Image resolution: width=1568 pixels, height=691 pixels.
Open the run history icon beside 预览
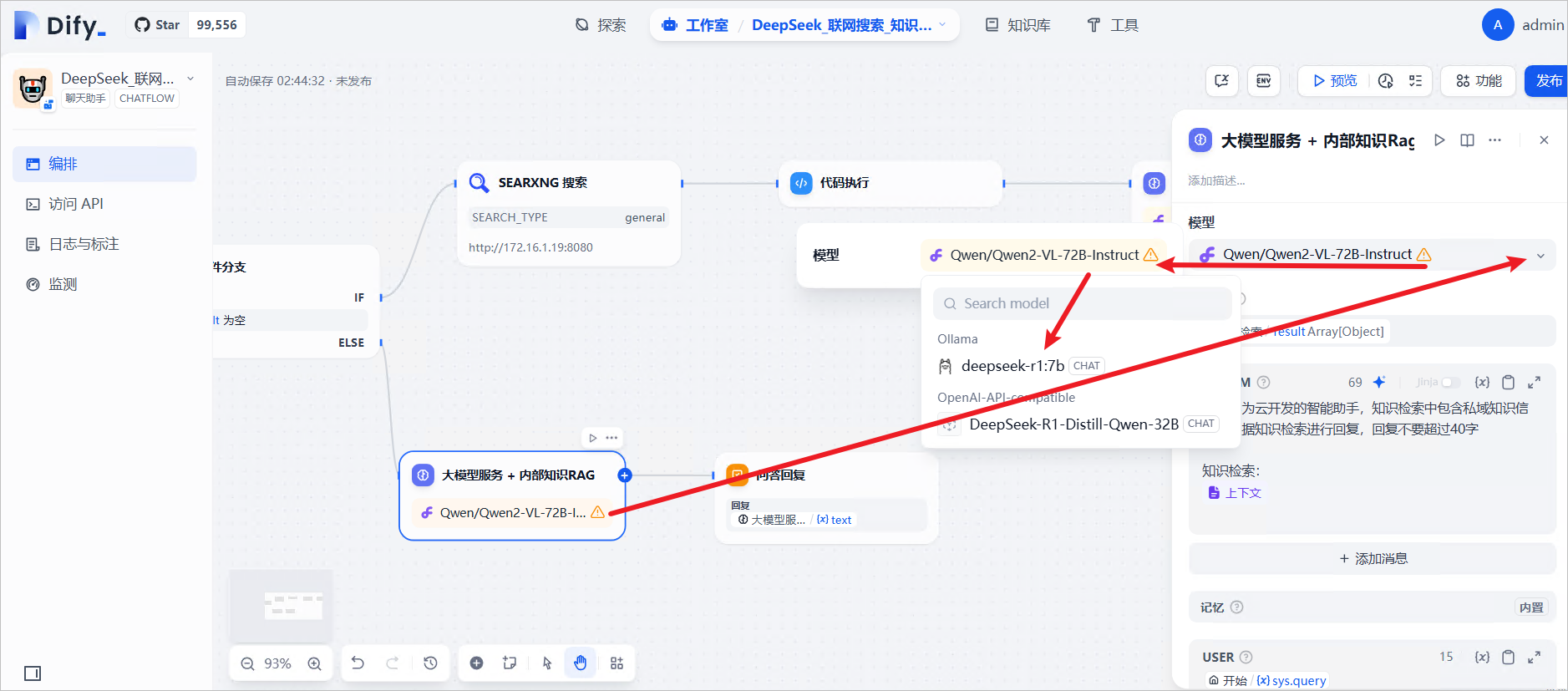click(1386, 81)
